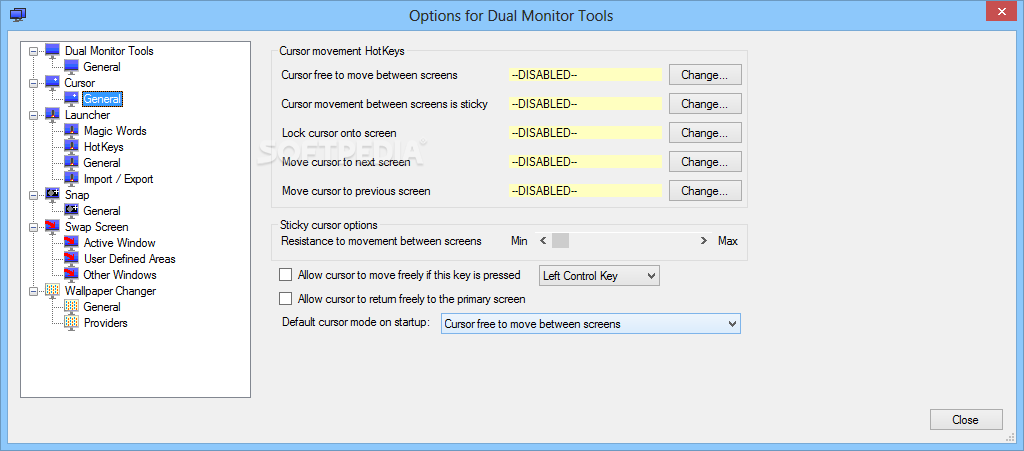Click the resistance slider thumb
The height and width of the screenshot is (451, 1024).
pyautogui.click(x=560, y=241)
